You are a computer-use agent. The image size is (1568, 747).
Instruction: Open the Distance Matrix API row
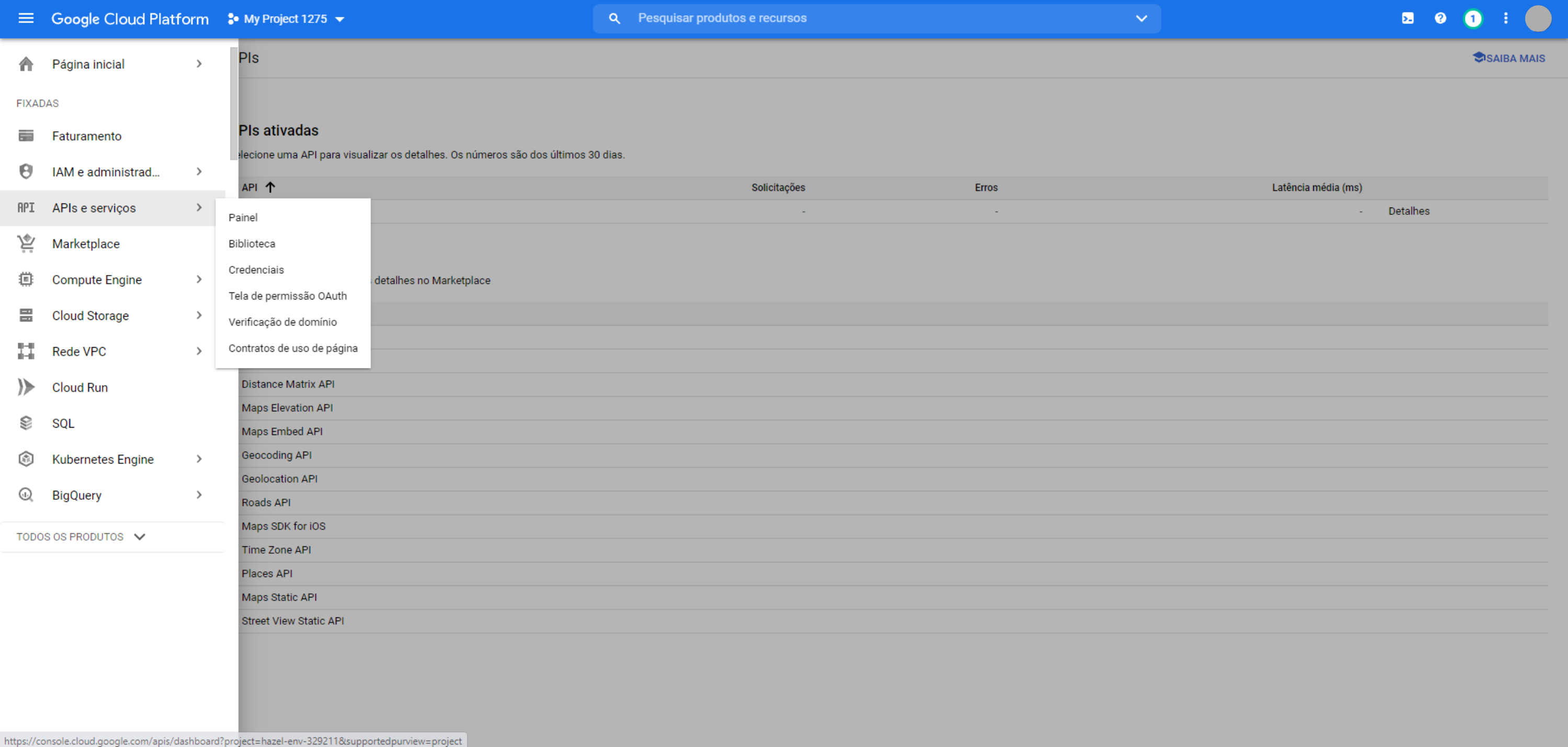[x=893, y=384]
